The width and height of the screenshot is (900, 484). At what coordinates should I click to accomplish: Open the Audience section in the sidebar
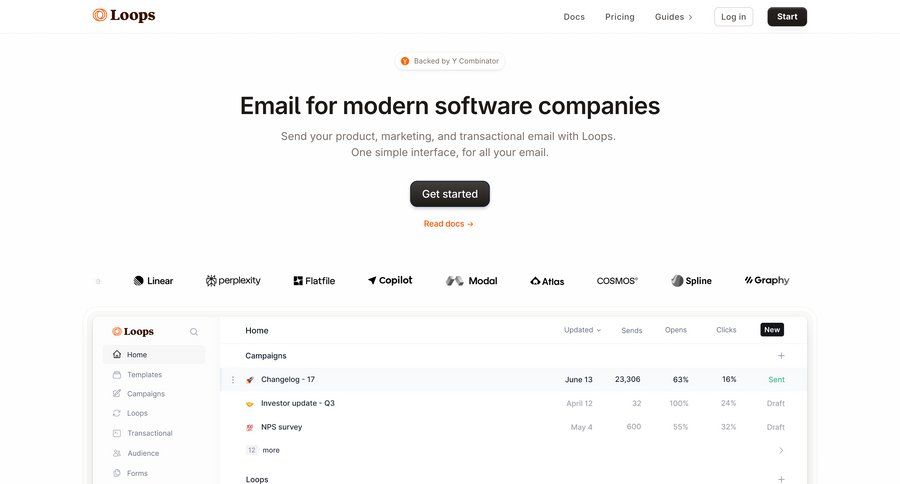coord(143,453)
